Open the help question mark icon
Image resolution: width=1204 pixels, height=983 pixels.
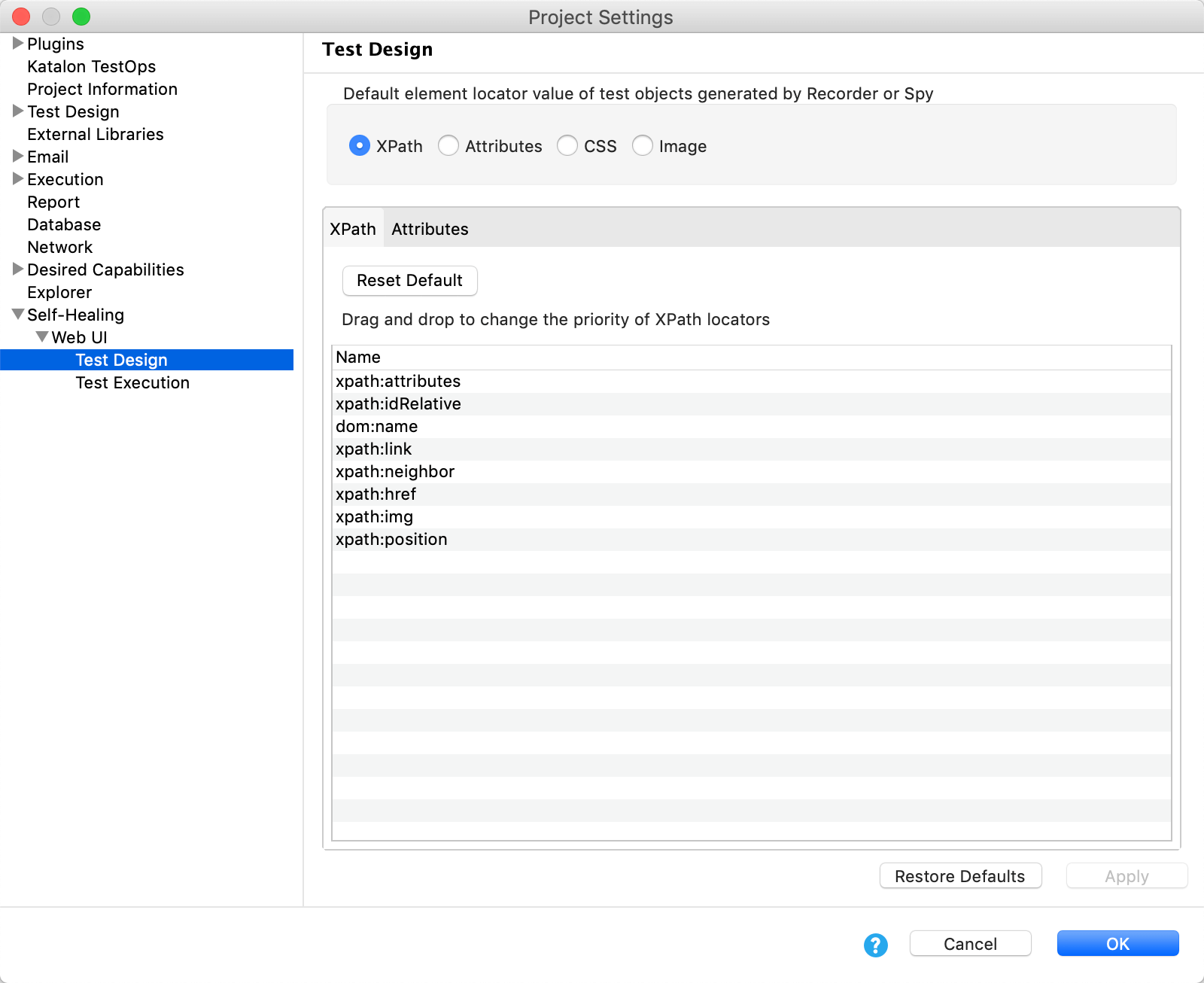point(875,945)
